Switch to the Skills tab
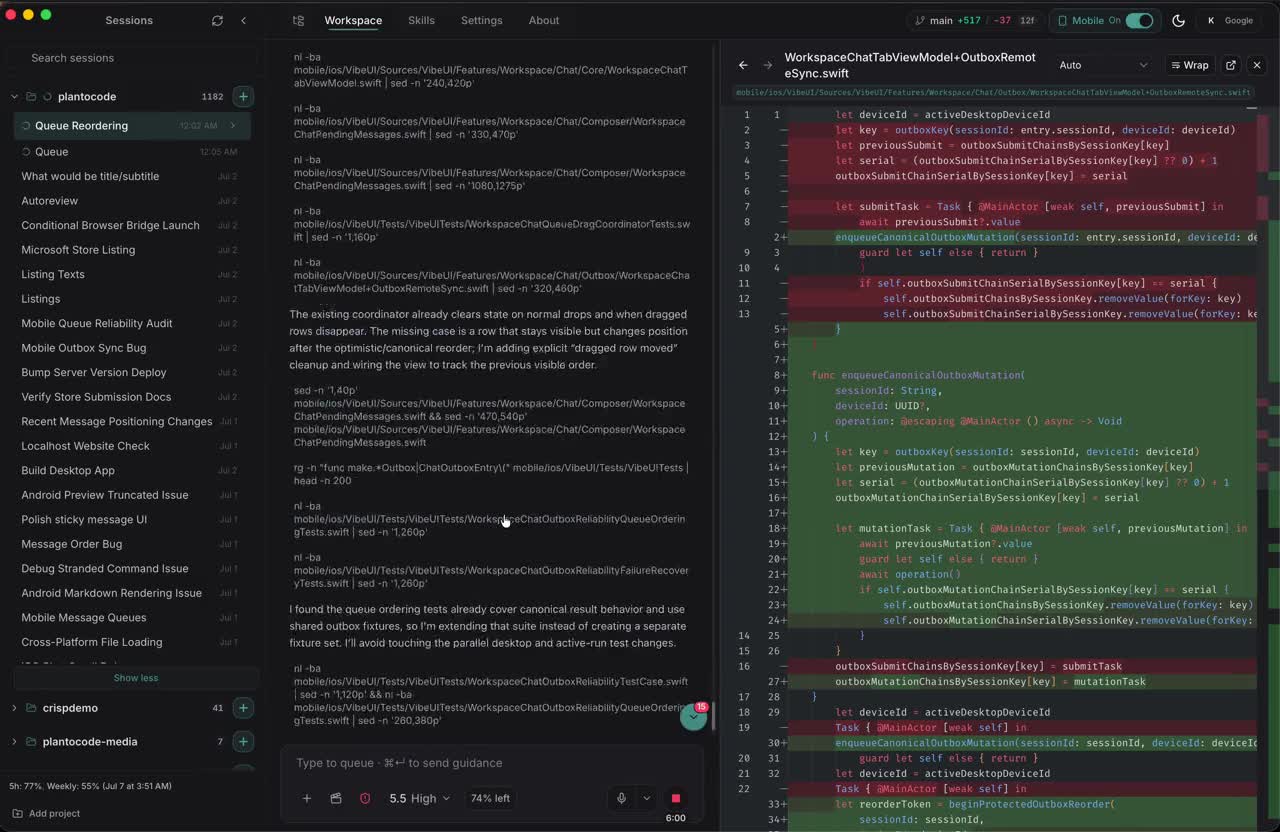 pos(421,20)
